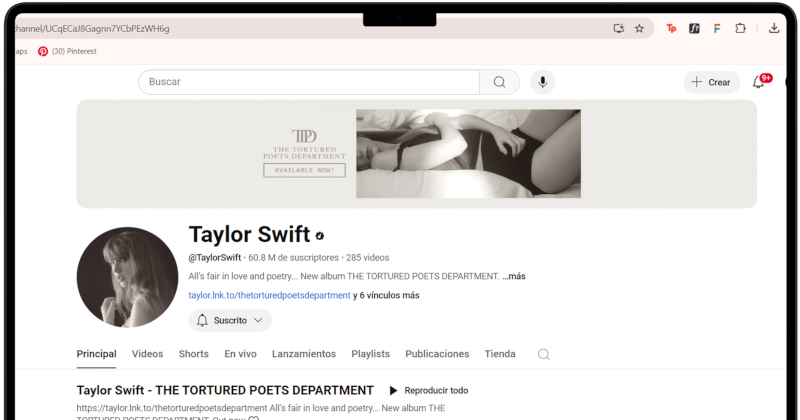
Task: Open the Lanzamientos tab
Action: [x=304, y=354]
